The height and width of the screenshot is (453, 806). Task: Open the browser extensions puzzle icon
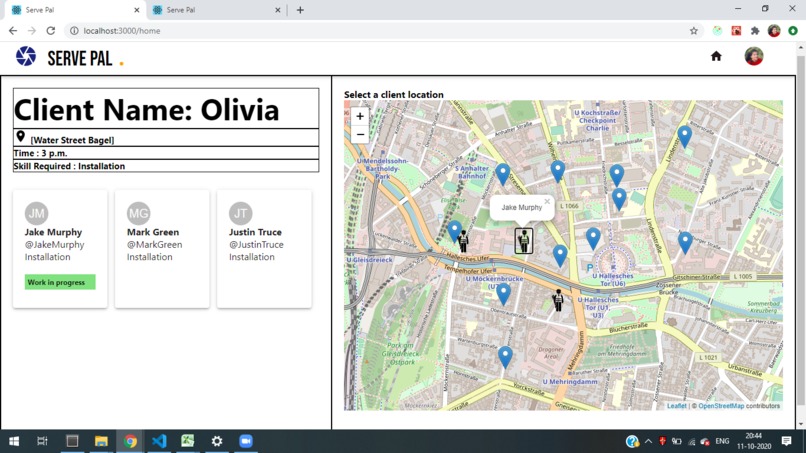coord(755,31)
